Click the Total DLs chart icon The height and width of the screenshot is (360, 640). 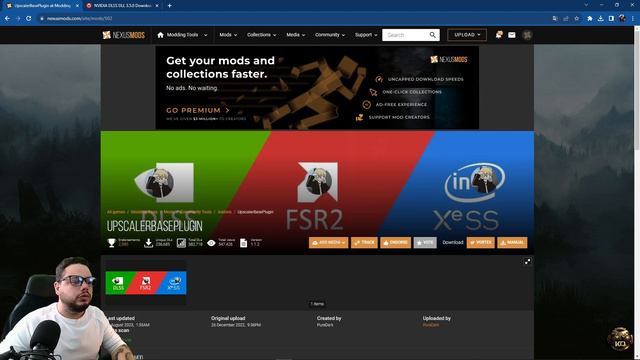[181, 243]
